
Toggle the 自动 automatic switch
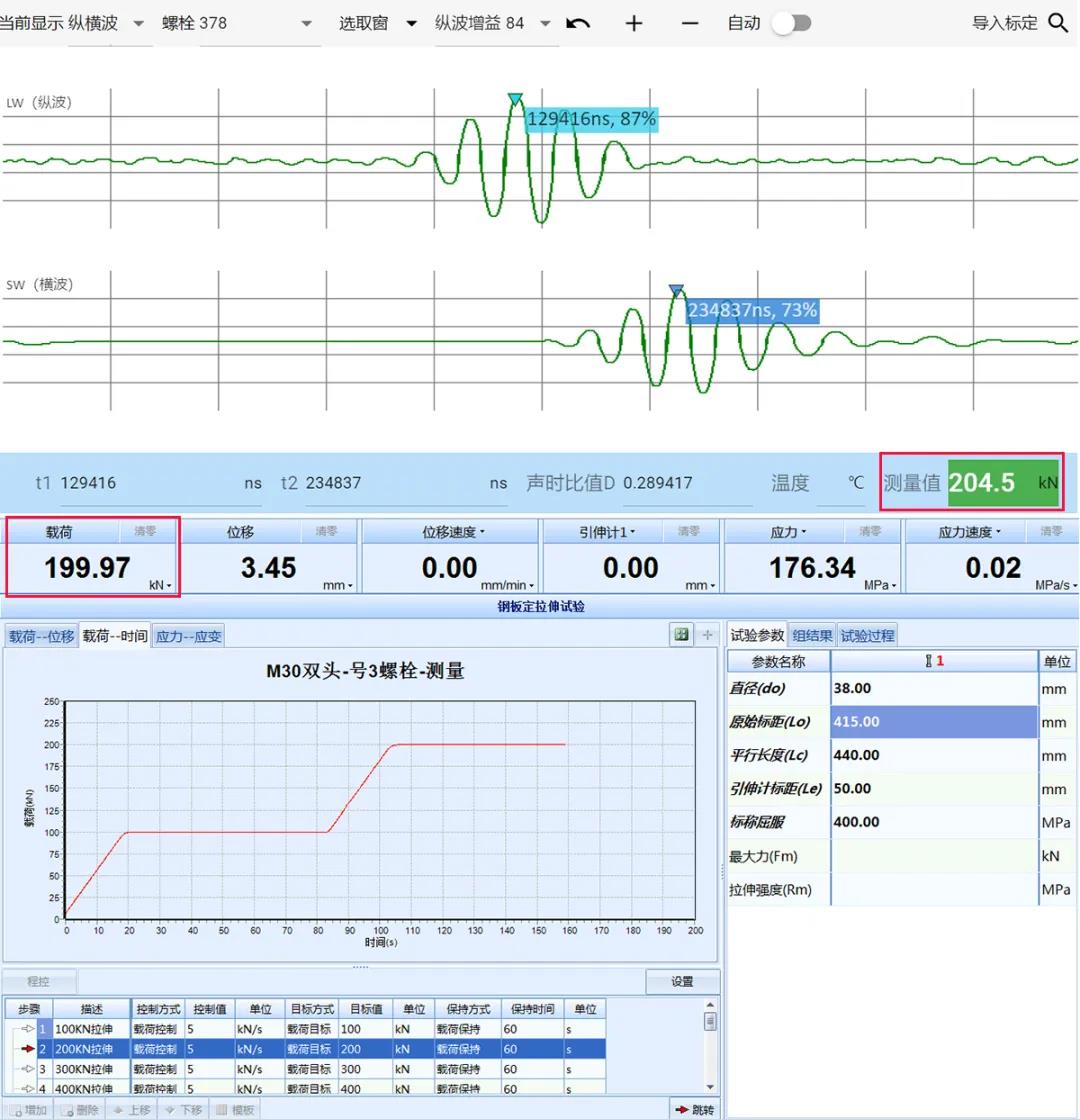click(790, 23)
